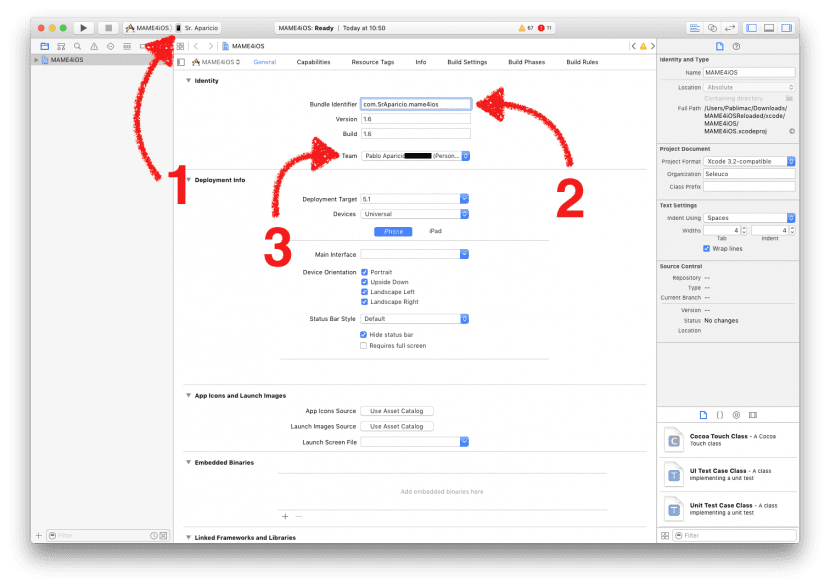
Task: Switch to the Build Phases tab
Action: coord(526,62)
